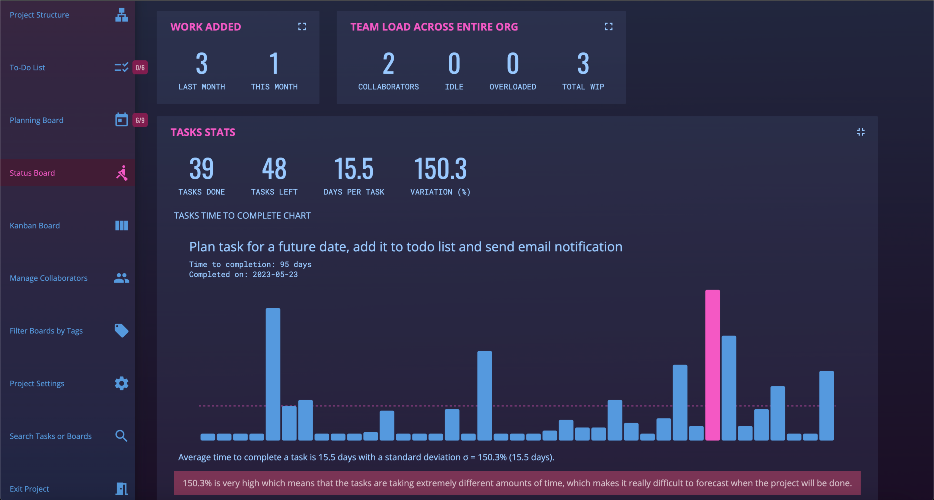Go to Manage Collaborators menu item

coord(48,278)
